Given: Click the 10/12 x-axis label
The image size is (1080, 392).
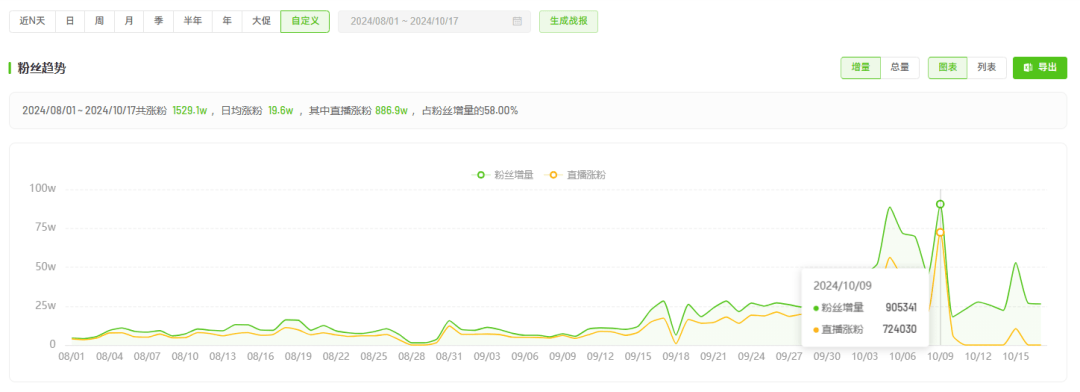Looking at the screenshot, I should point(977,357).
